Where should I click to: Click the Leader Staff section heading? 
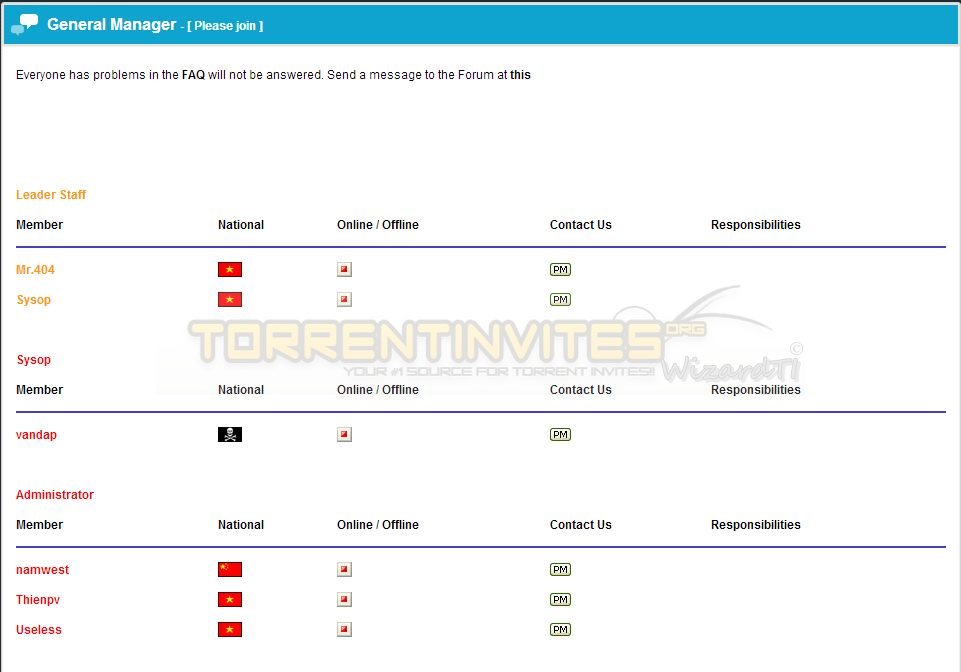pos(51,195)
